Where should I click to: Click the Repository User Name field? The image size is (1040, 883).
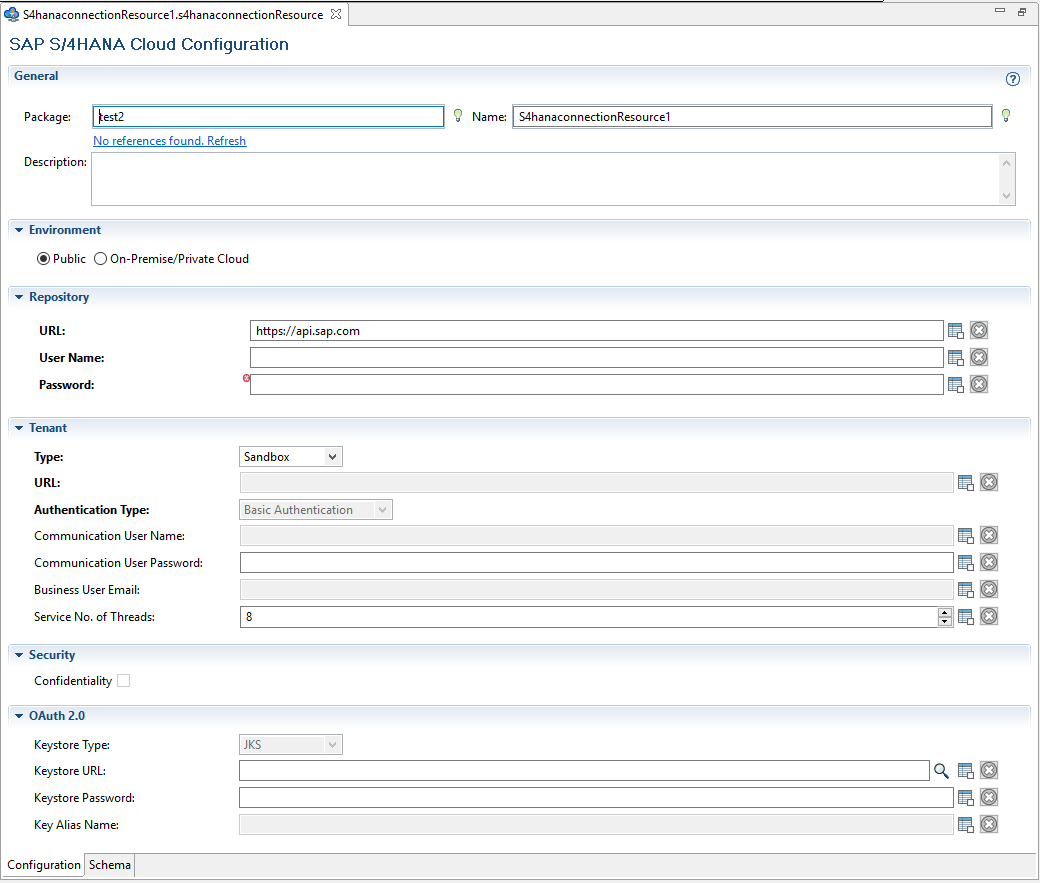[x=597, y=358]
